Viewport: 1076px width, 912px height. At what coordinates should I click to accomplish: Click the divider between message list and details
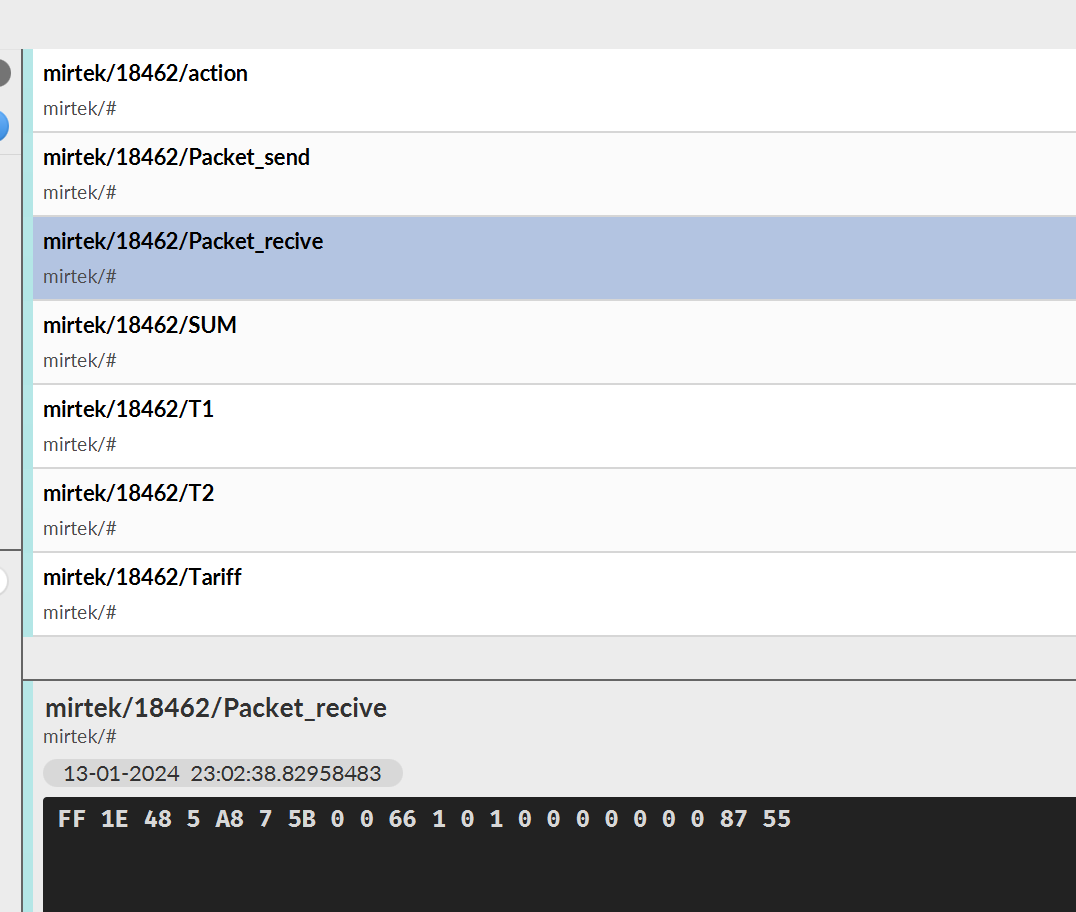tap(550, 680)
